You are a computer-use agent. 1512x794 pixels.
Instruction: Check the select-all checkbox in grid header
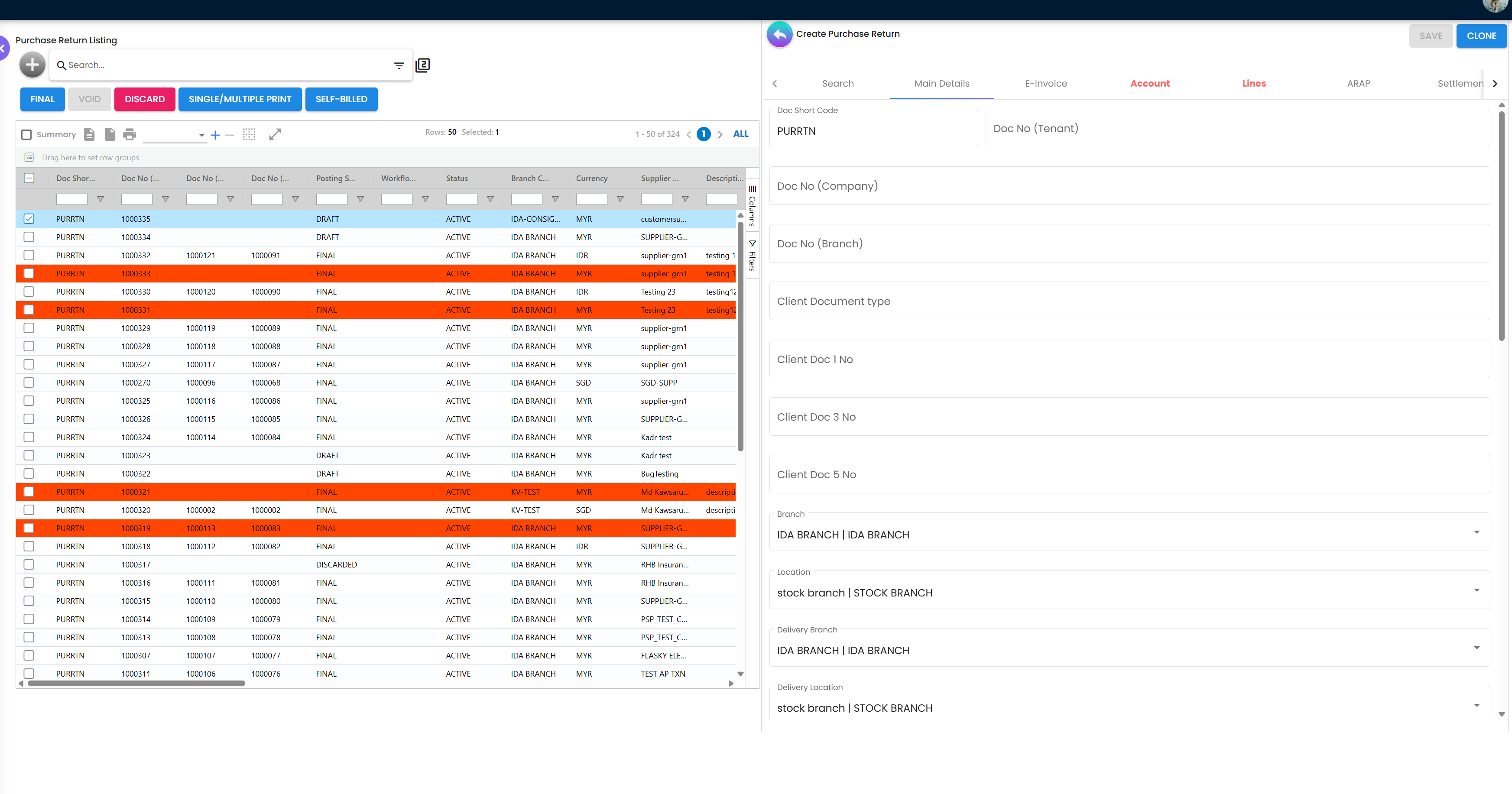[29, 178]
